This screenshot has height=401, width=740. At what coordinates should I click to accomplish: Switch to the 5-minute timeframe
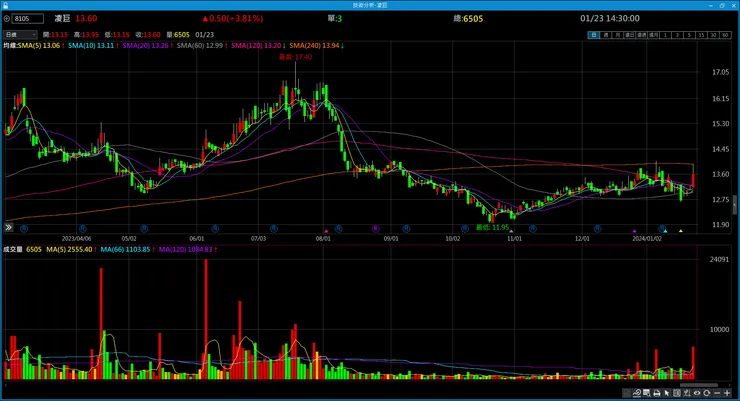(690, 35)
